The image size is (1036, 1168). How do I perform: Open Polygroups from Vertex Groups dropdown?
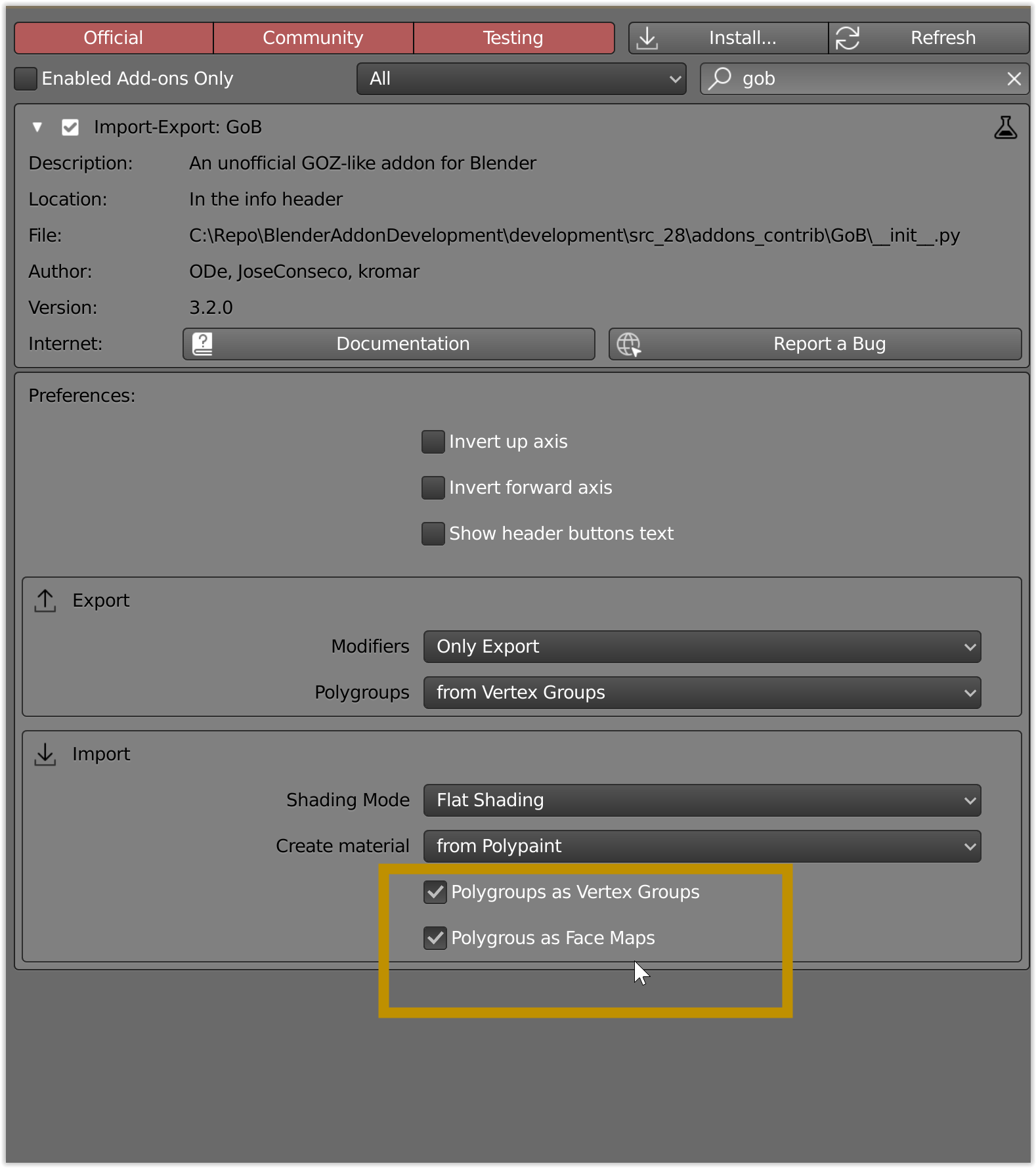coord(702,693)
